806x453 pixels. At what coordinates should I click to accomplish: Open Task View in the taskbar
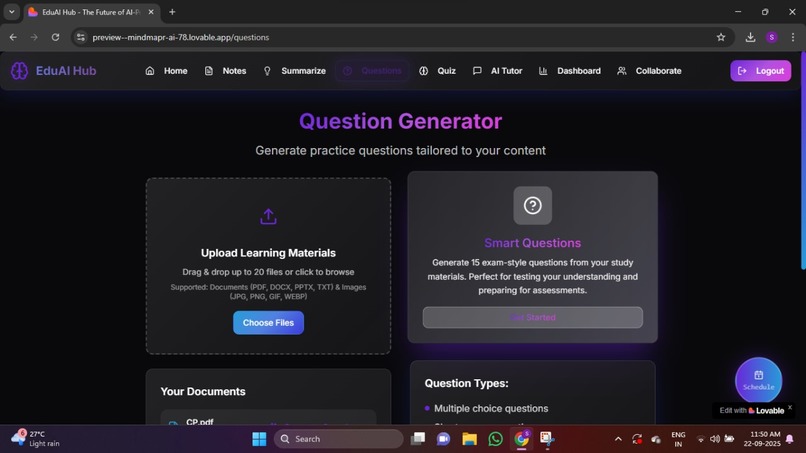coord(418,439)
